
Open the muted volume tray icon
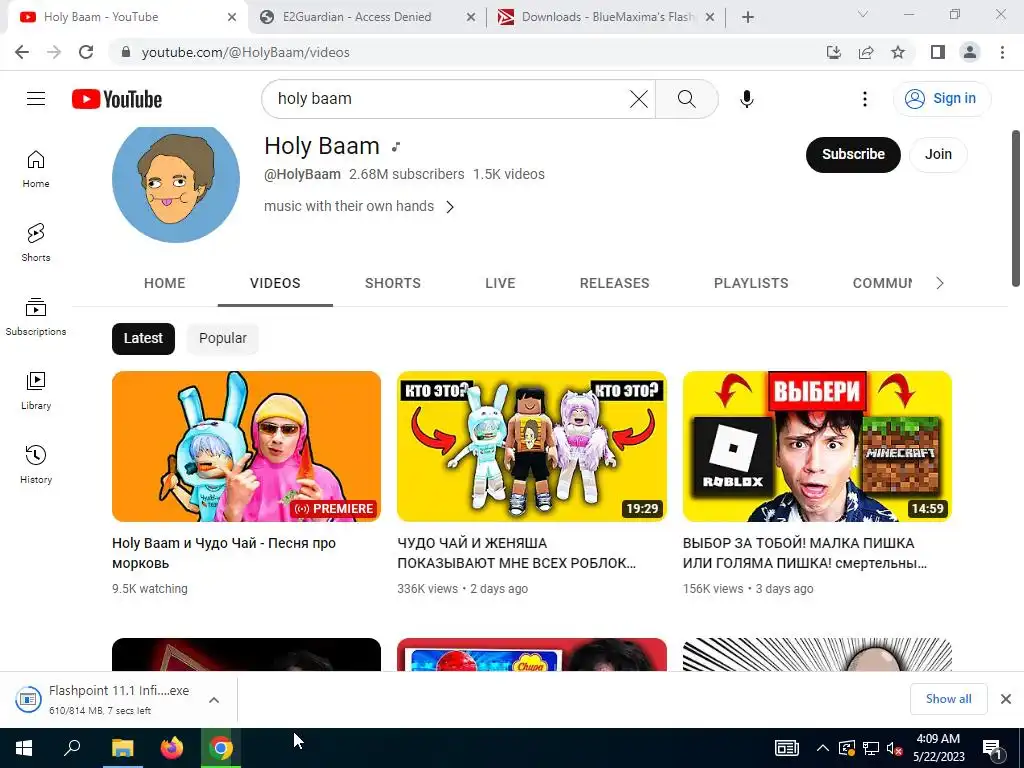click(x=894, y=748)
